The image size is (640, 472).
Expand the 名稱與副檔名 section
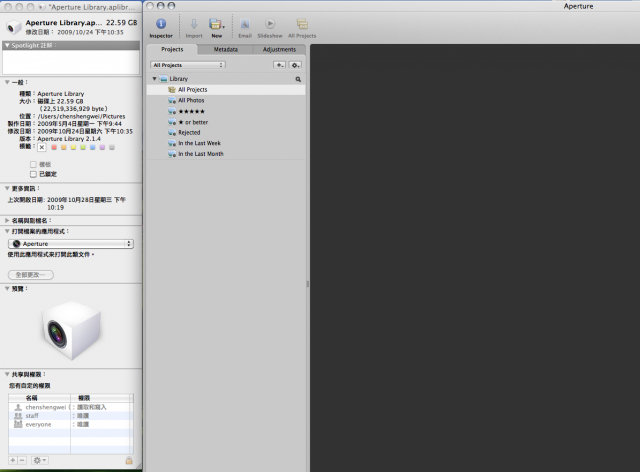tap(8, 220)
